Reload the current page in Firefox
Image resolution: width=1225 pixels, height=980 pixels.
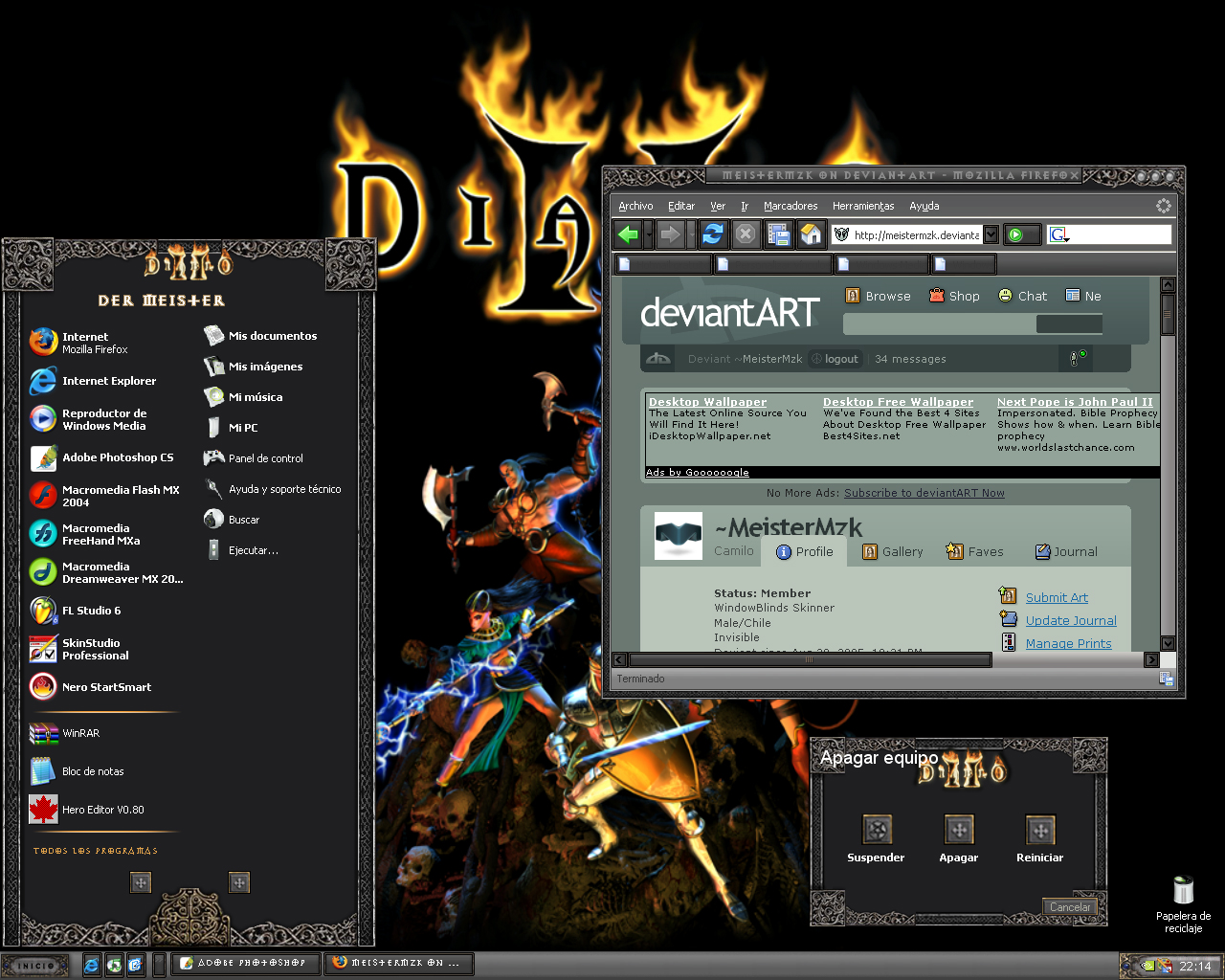coord(713,234)
